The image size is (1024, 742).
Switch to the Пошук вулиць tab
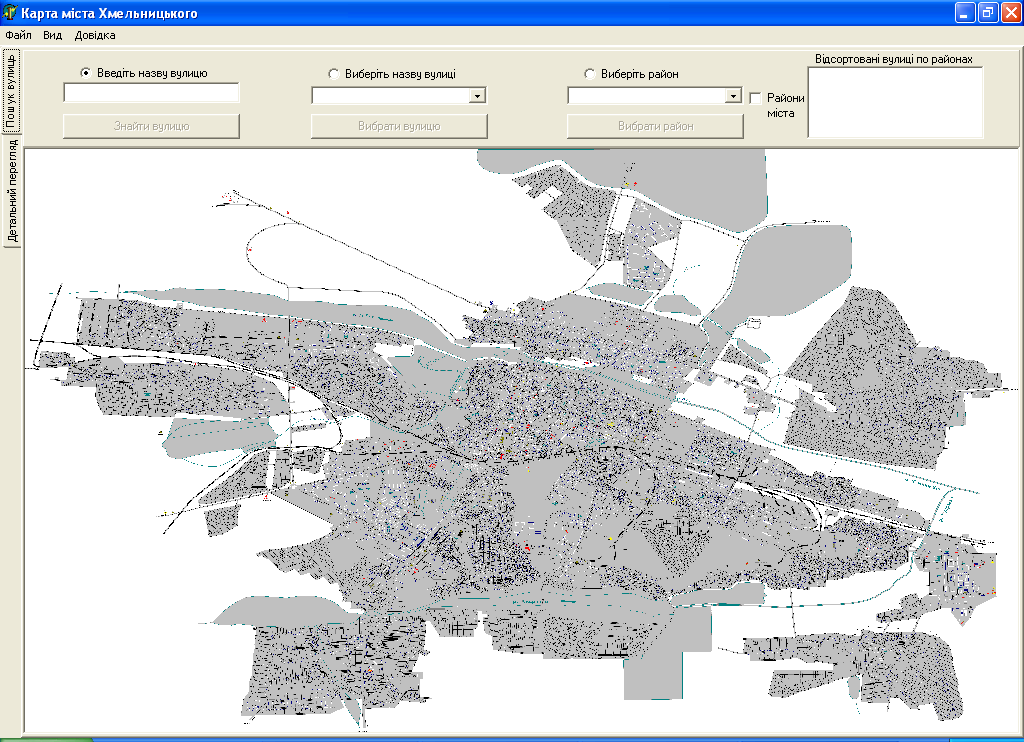tap(11, 91)
